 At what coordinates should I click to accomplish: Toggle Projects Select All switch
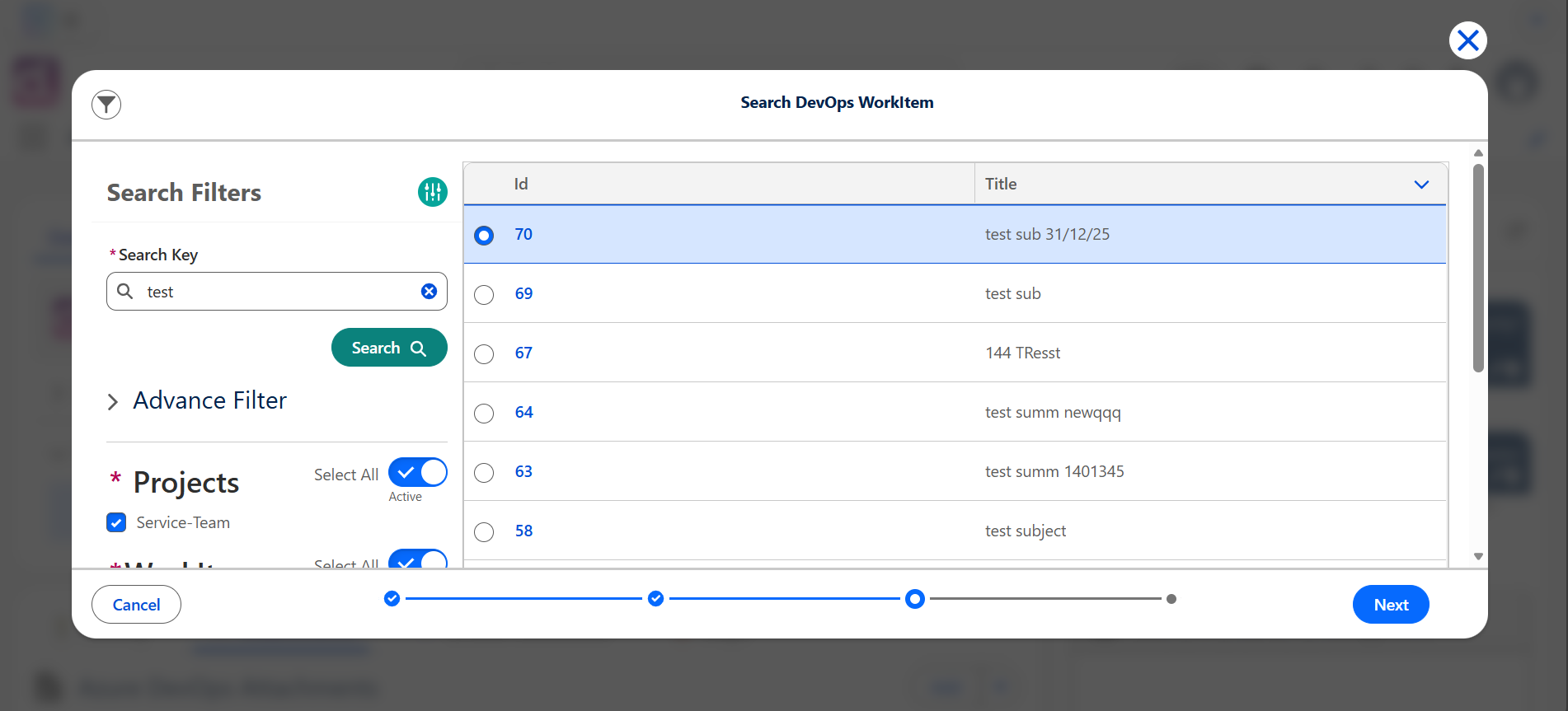pos(418,473)
